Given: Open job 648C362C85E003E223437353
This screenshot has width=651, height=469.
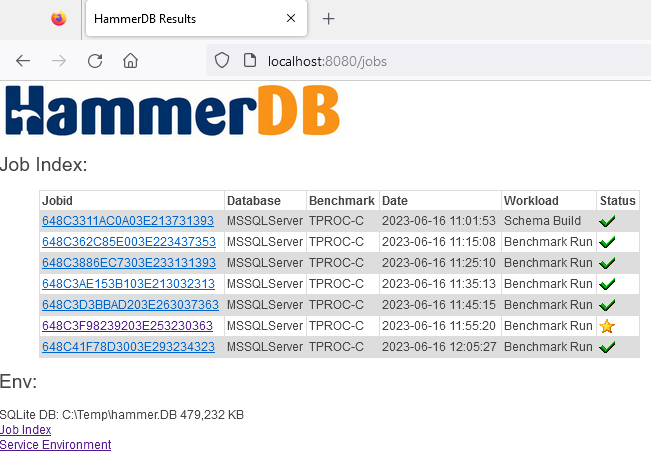Looking at the screenshot, I should [129, 242].
